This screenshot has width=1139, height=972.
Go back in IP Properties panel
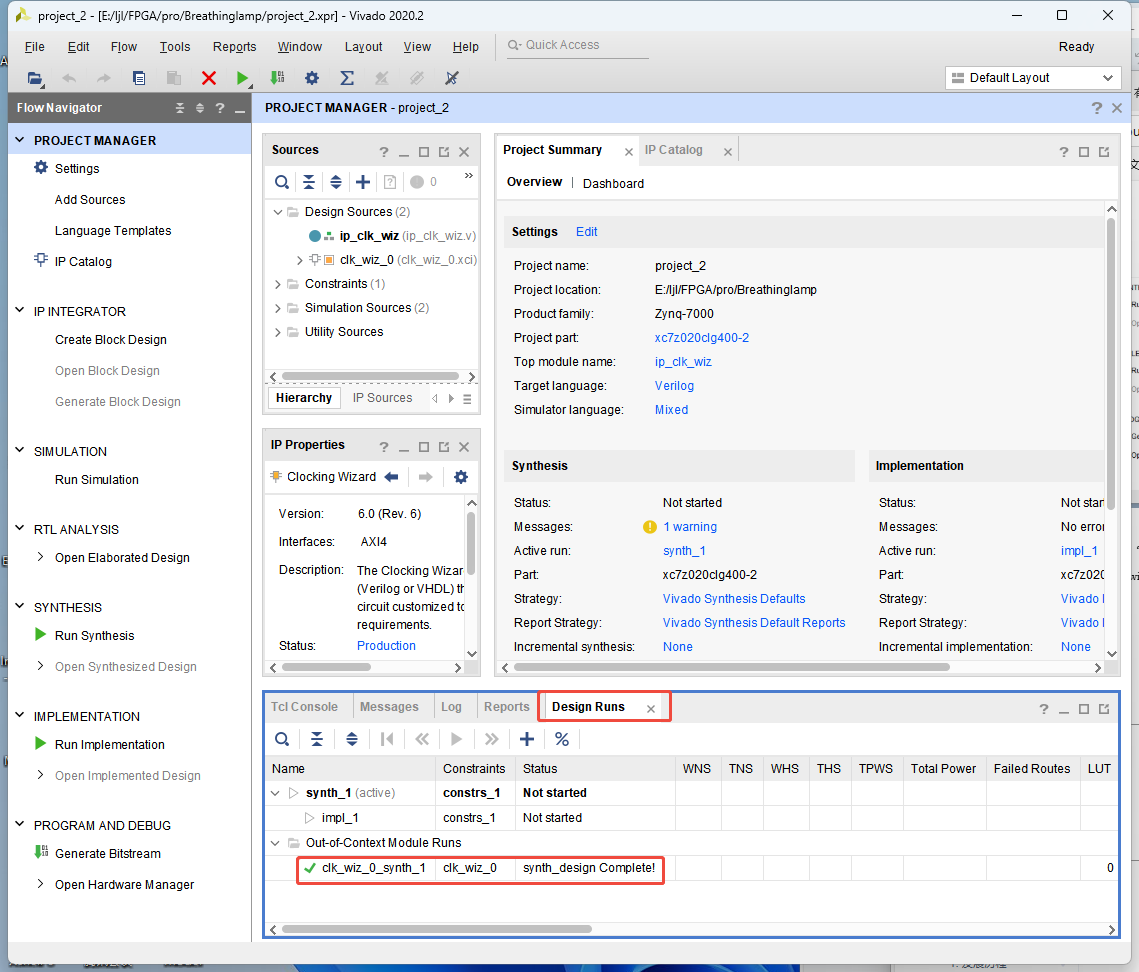coord(391,477)
